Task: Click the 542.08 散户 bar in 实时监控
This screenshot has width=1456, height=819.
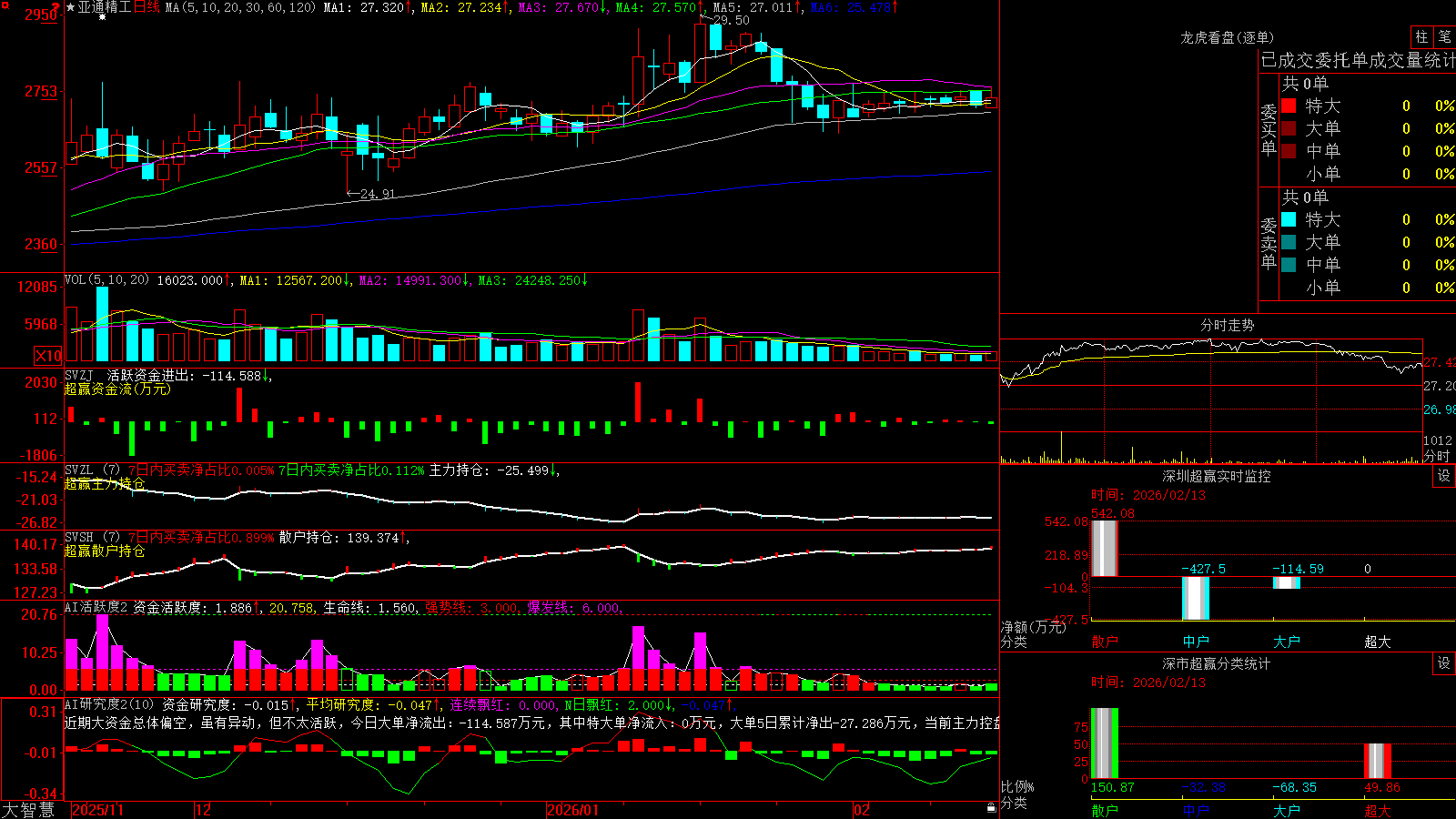Action: pos(1105,548)
